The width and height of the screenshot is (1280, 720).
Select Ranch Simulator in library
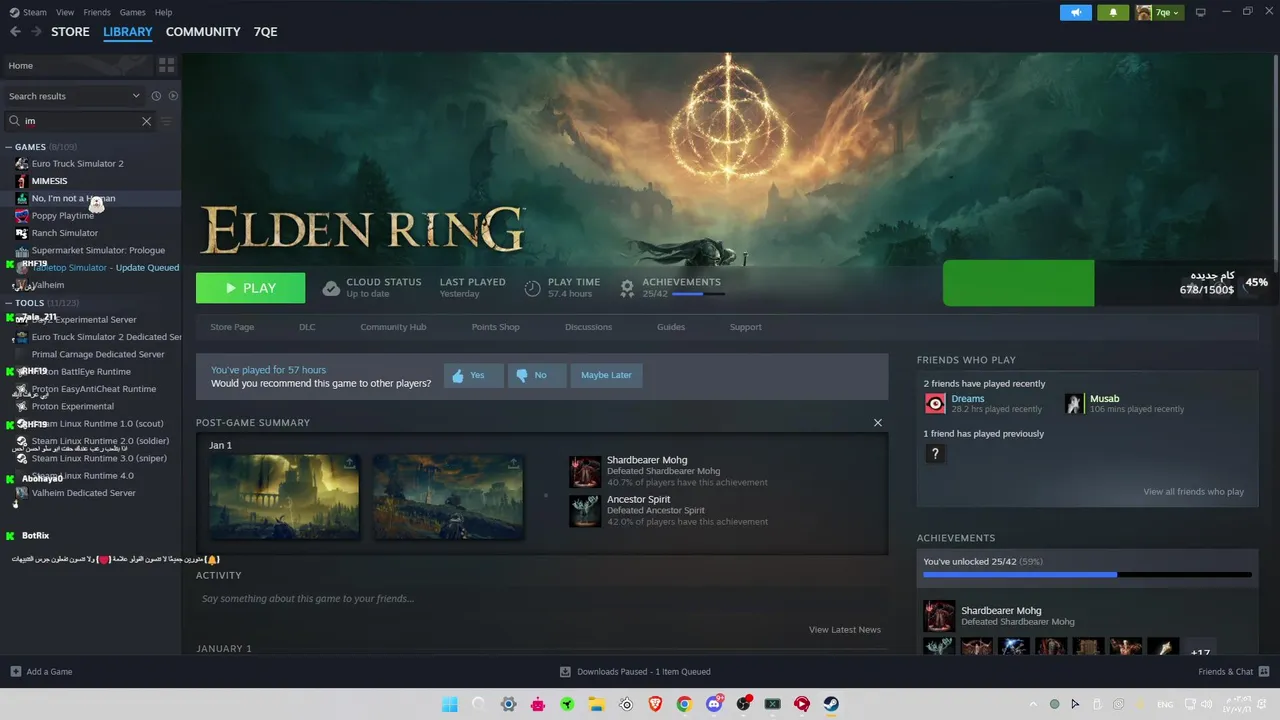coord(64,233)
